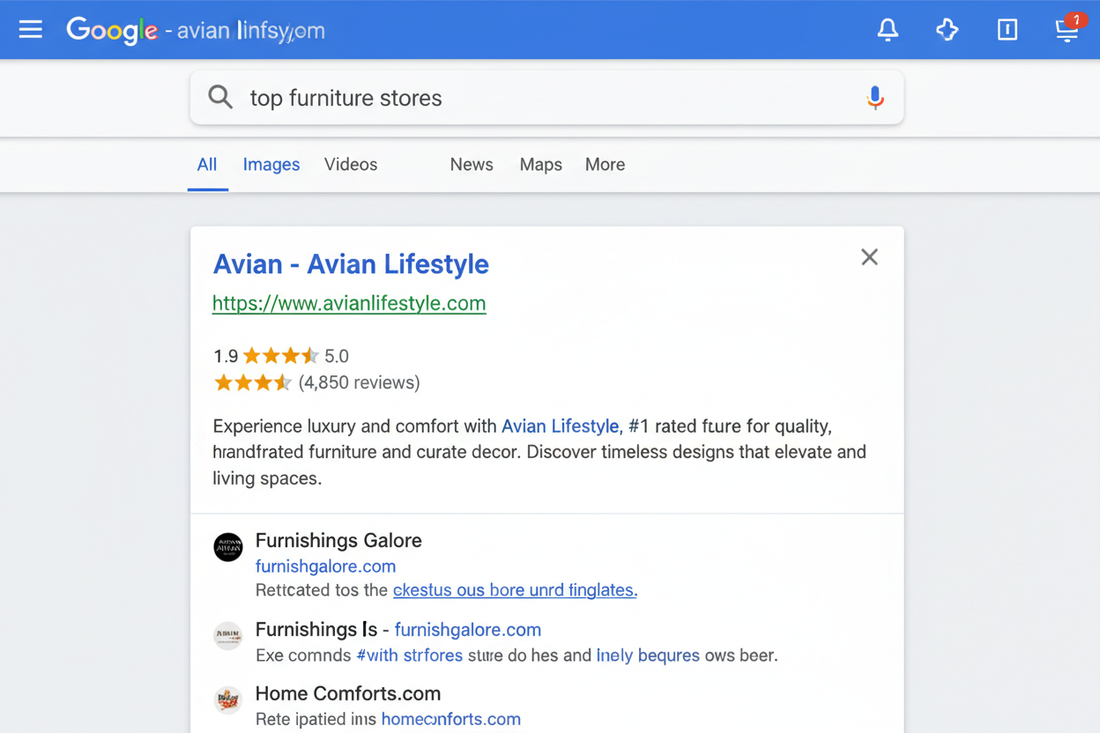Viewport: 1100px width, 733px height.
Task: Switch to the Images tab
Action: (x=271, y=165)
